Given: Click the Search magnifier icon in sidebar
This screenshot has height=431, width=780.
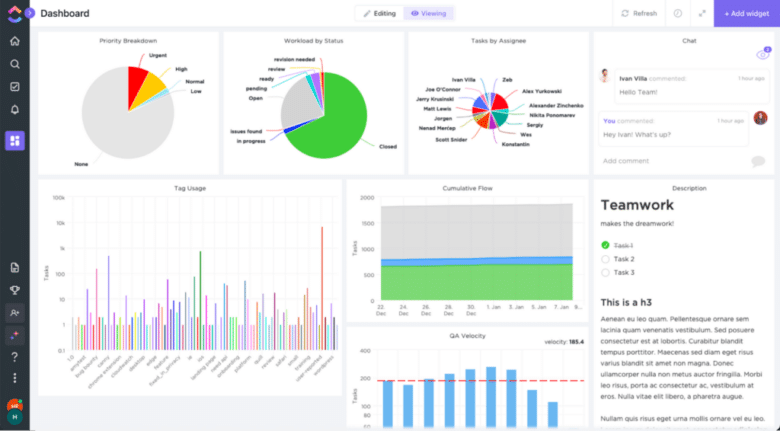Looking at the screenshot, I should coord(14,64).
